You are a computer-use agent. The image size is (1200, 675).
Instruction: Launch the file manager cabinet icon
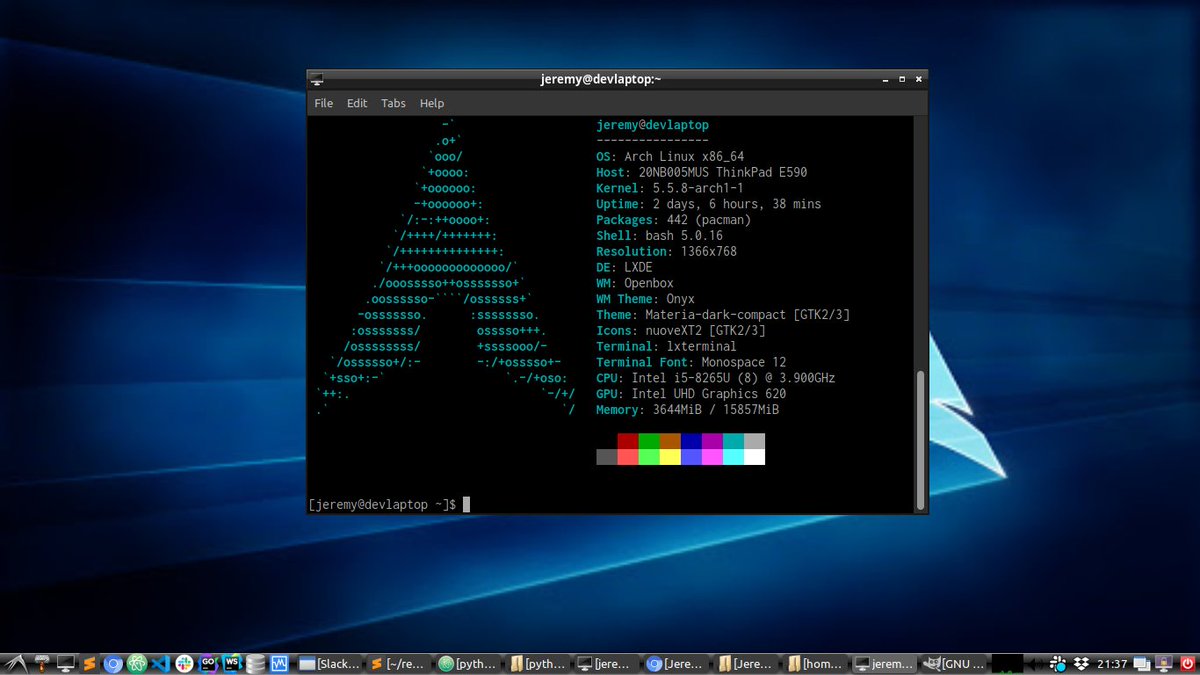(x=42, y=663)
